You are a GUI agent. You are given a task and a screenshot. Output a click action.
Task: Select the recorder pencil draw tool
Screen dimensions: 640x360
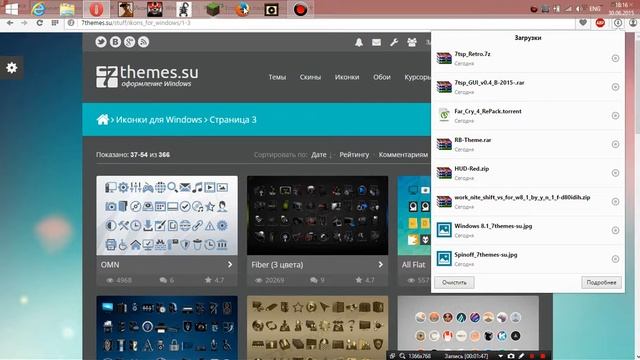click(x=521, y=356)
